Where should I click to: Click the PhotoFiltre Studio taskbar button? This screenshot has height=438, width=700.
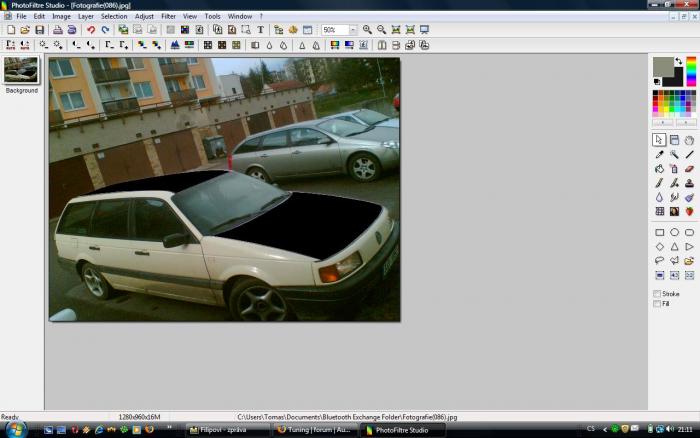(x=402, y=430)
